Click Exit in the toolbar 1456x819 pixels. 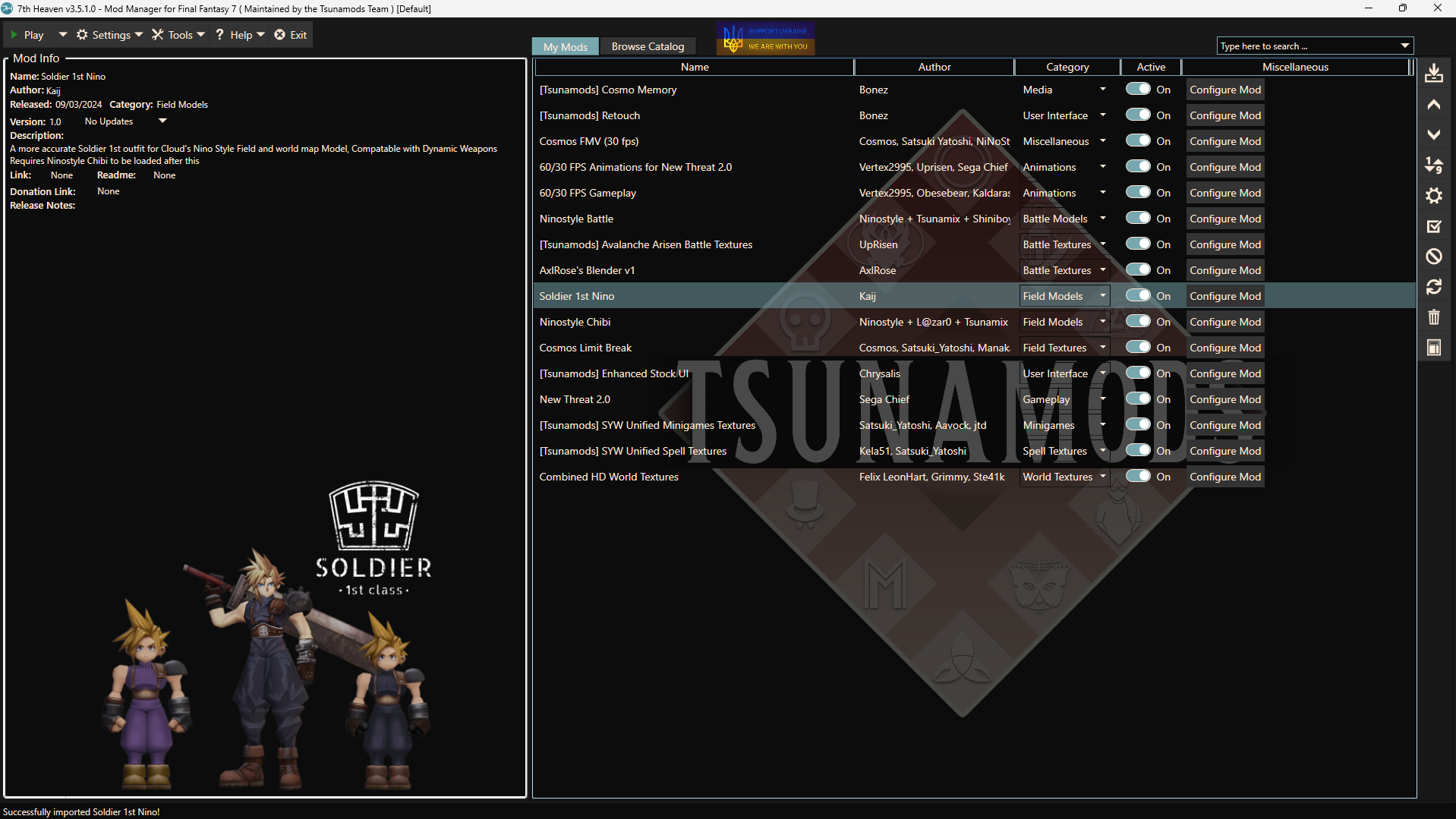pyautogui.click(x=291, y=35)
